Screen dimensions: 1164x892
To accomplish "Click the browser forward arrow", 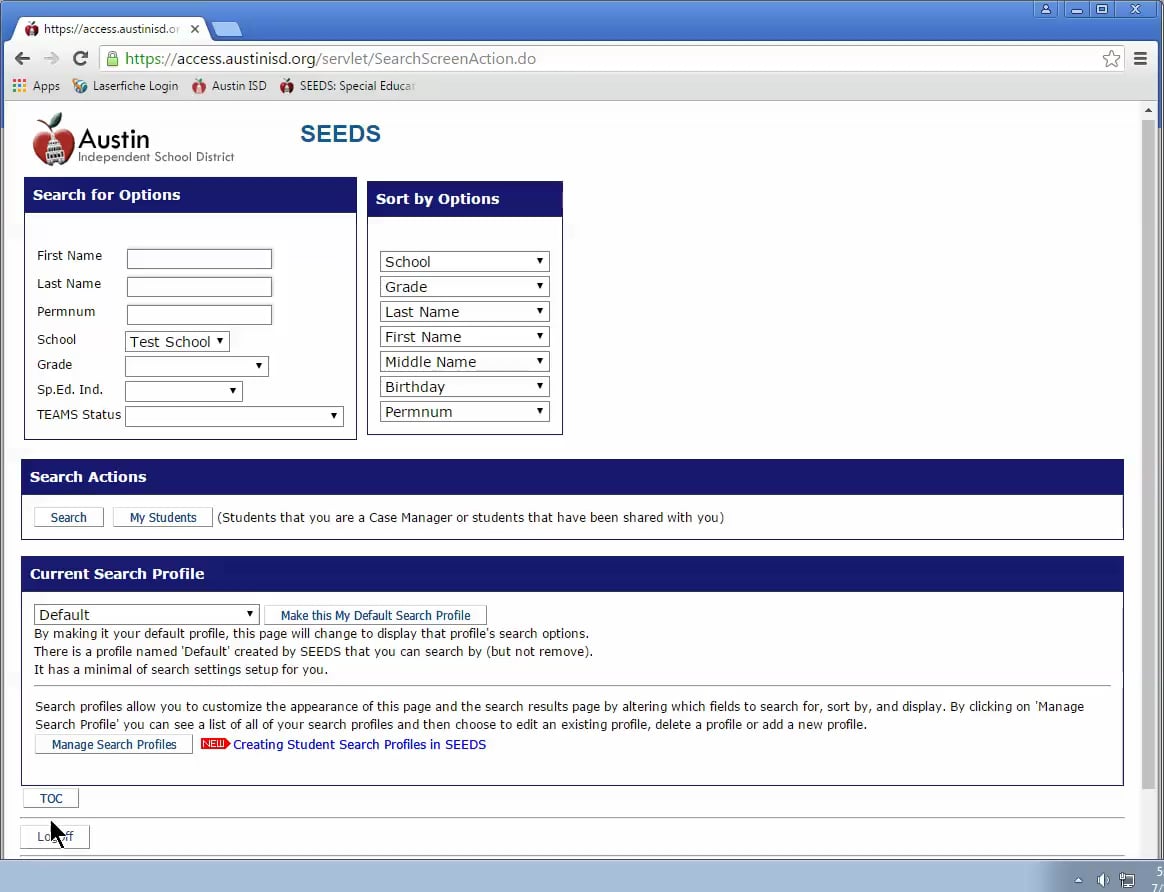I will (x=50, y=59).
